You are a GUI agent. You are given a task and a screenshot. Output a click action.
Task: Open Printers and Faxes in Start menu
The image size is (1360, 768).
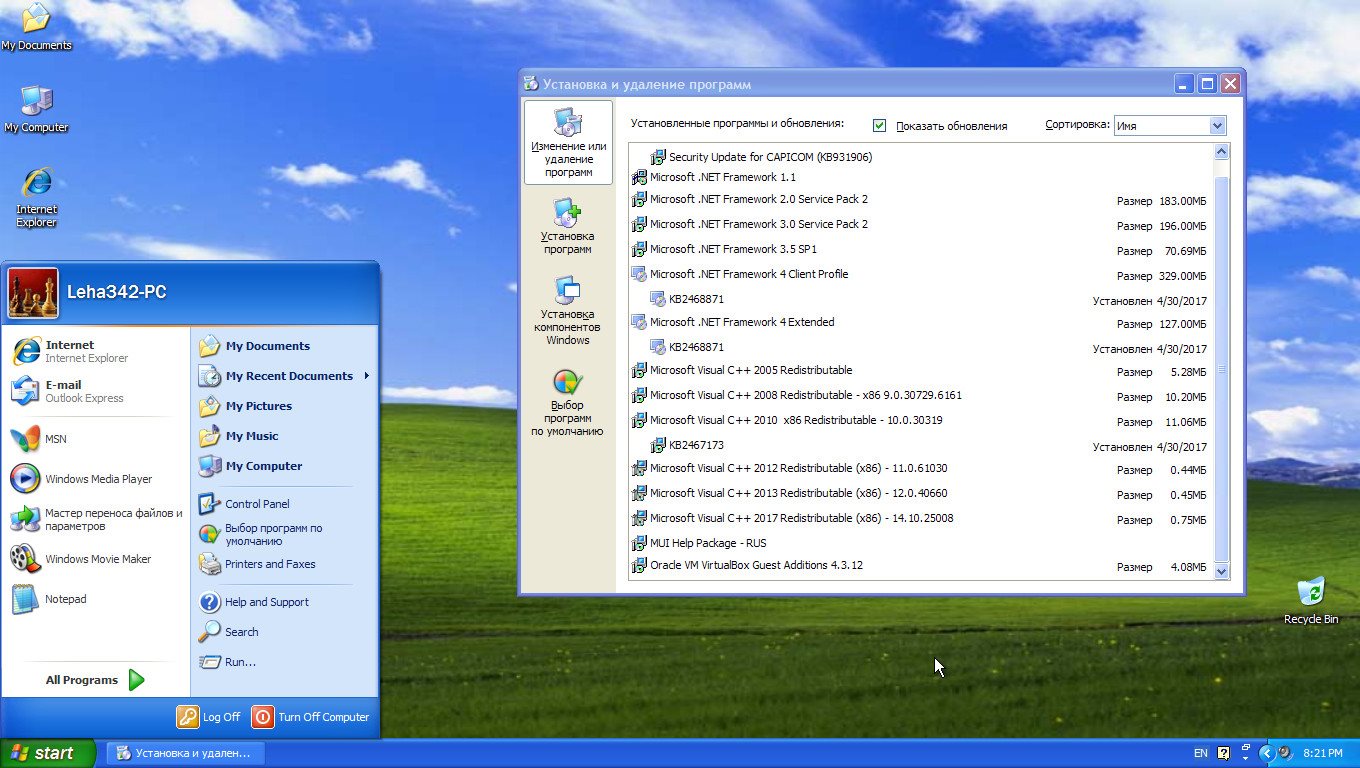(x=284, y=564)
